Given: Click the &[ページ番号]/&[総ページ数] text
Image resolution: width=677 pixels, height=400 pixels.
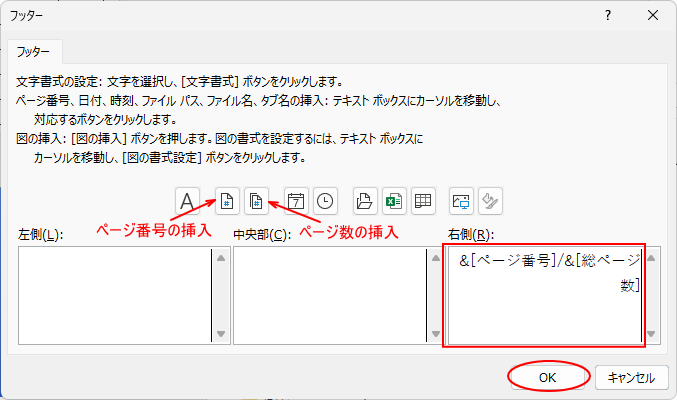Looking at the screenshot, I should tap(550, 273).
